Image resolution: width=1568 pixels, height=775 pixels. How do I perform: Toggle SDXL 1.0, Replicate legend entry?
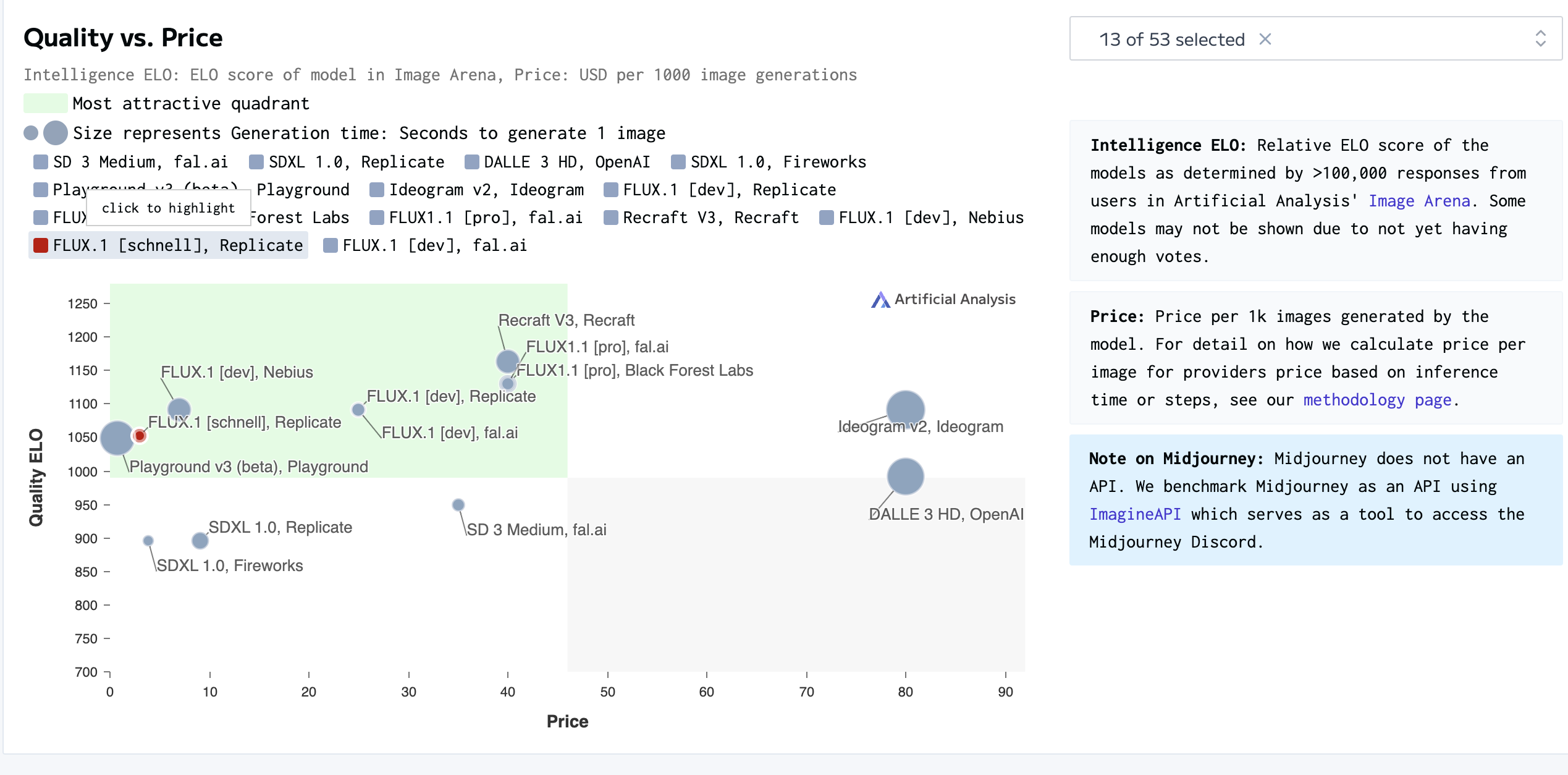(x=347, y=162)
